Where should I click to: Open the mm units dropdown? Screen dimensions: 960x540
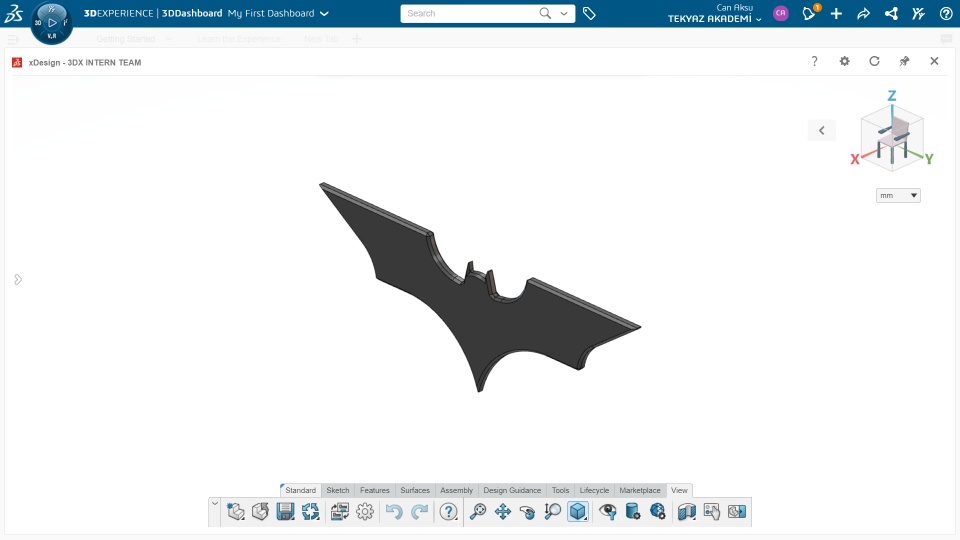pyautogui.click(x=898, y=195)
